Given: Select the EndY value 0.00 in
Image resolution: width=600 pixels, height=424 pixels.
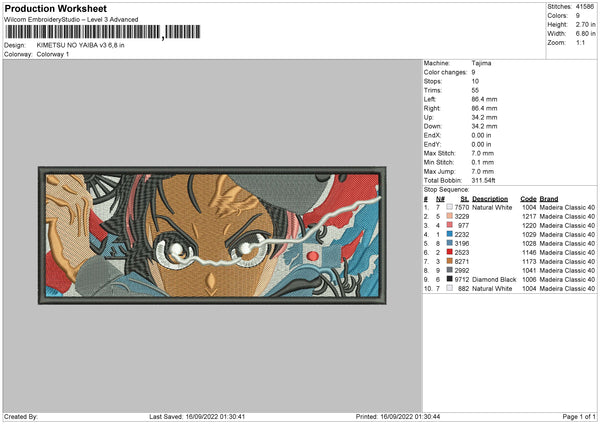Looking at the screenshot, I should [x=481, y=144].
